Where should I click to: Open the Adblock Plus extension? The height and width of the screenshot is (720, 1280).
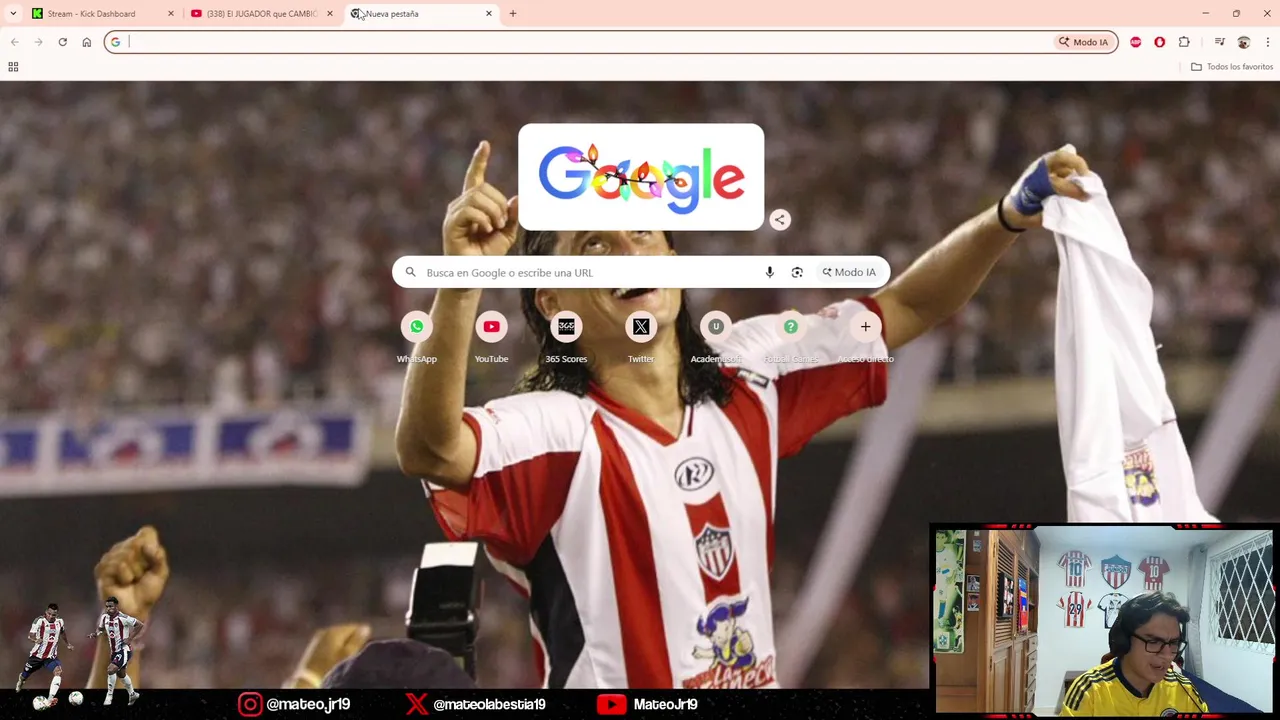point(1135,42)
